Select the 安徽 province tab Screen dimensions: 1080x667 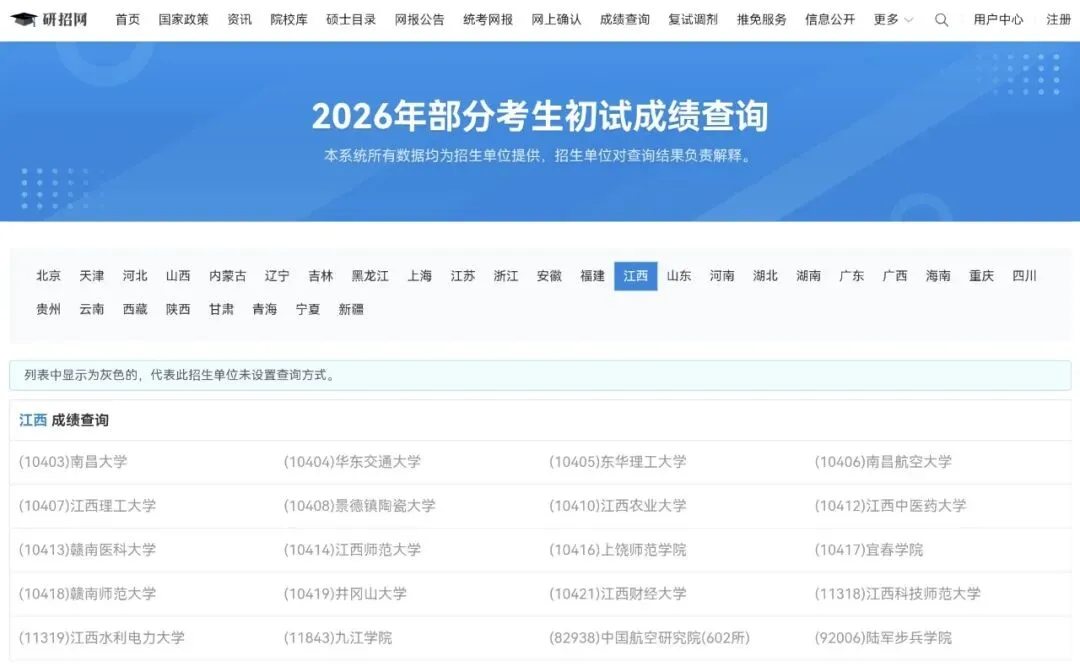pos(549,276)
